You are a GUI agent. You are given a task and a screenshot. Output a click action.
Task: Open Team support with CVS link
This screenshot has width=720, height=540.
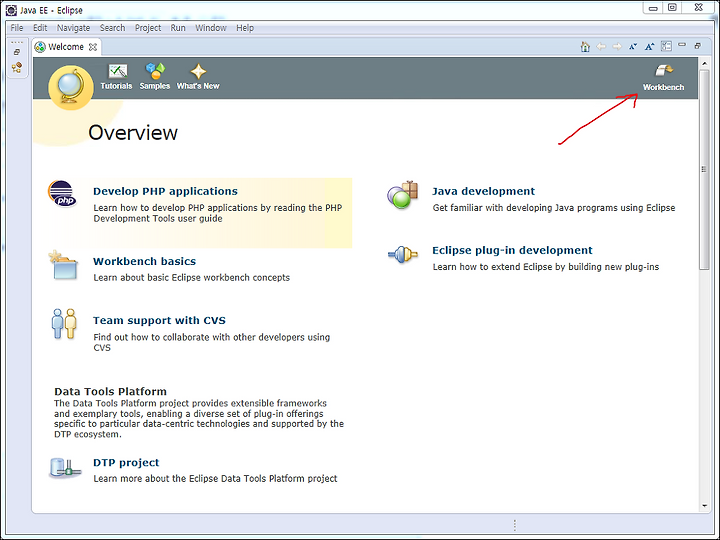(x=159, y=320)
